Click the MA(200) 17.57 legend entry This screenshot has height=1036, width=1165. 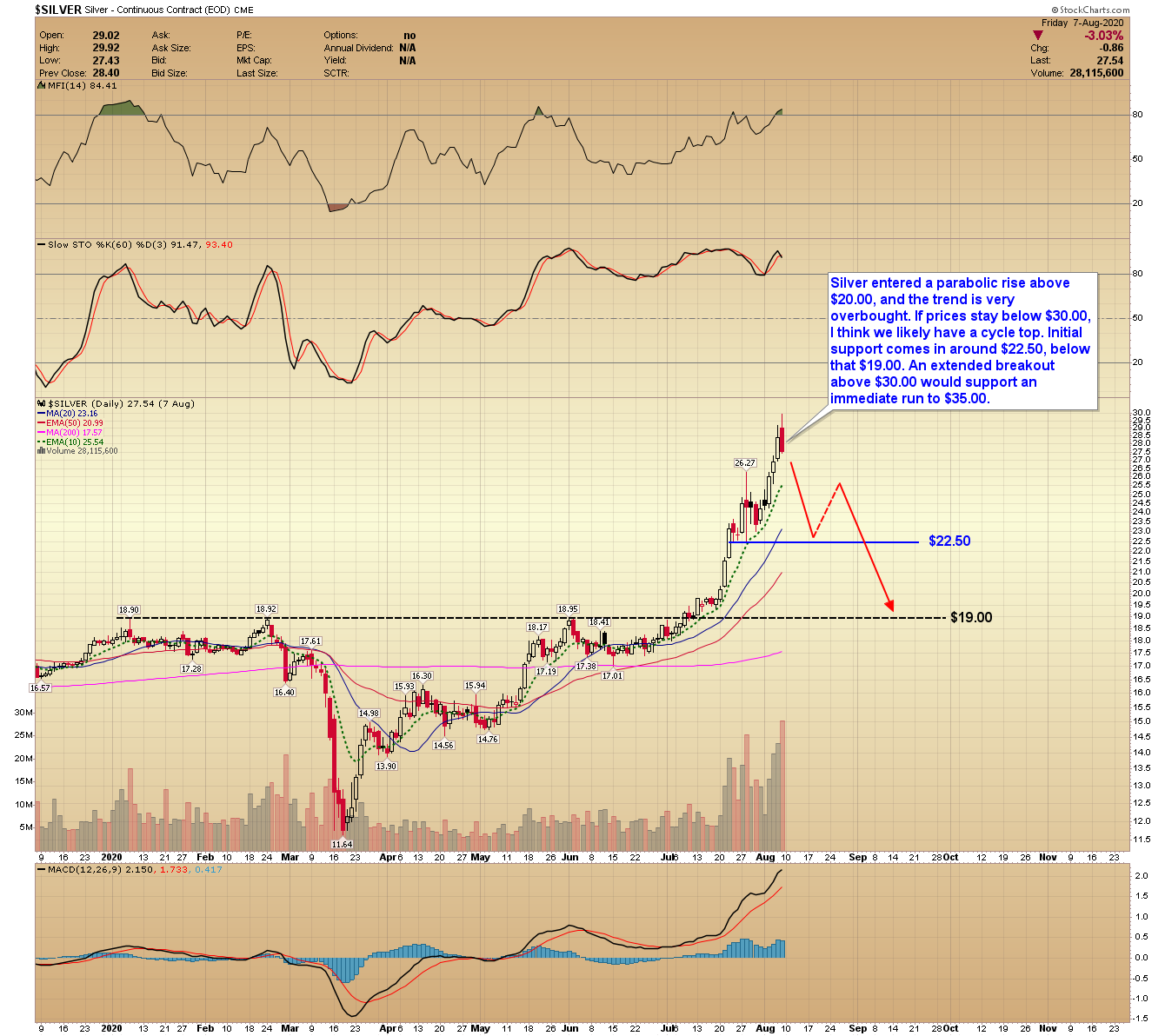74,433
